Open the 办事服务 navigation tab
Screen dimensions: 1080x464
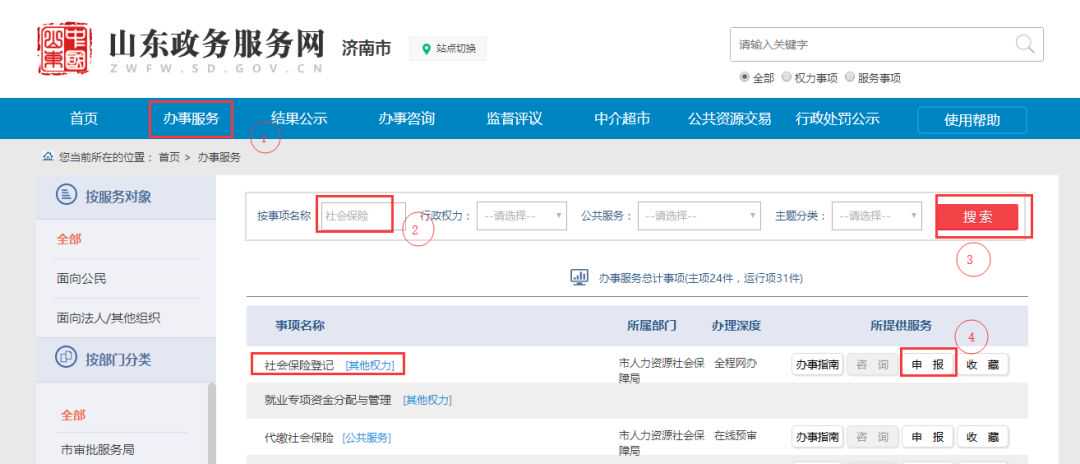190,120
